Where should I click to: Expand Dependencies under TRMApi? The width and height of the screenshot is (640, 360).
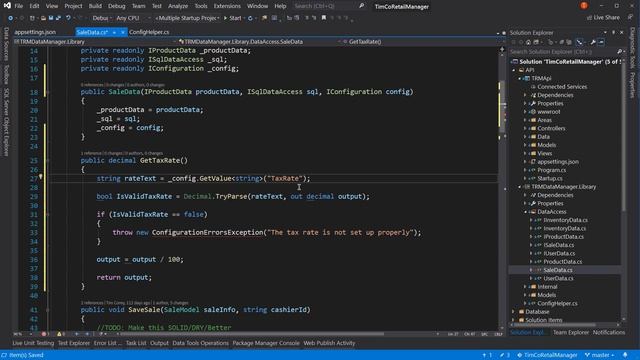point(525,95)
